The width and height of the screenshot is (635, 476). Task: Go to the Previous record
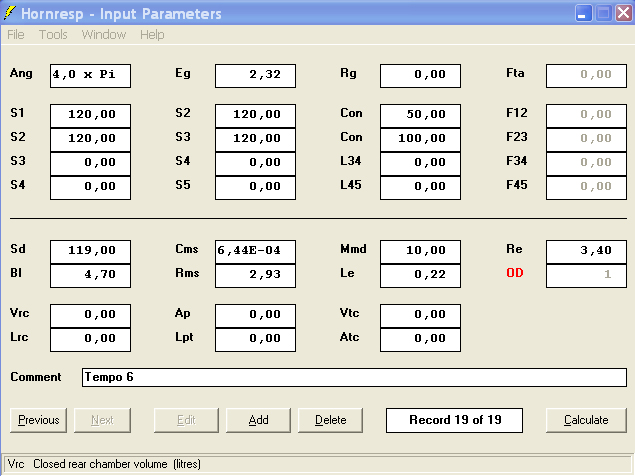(x=39, y=420)
